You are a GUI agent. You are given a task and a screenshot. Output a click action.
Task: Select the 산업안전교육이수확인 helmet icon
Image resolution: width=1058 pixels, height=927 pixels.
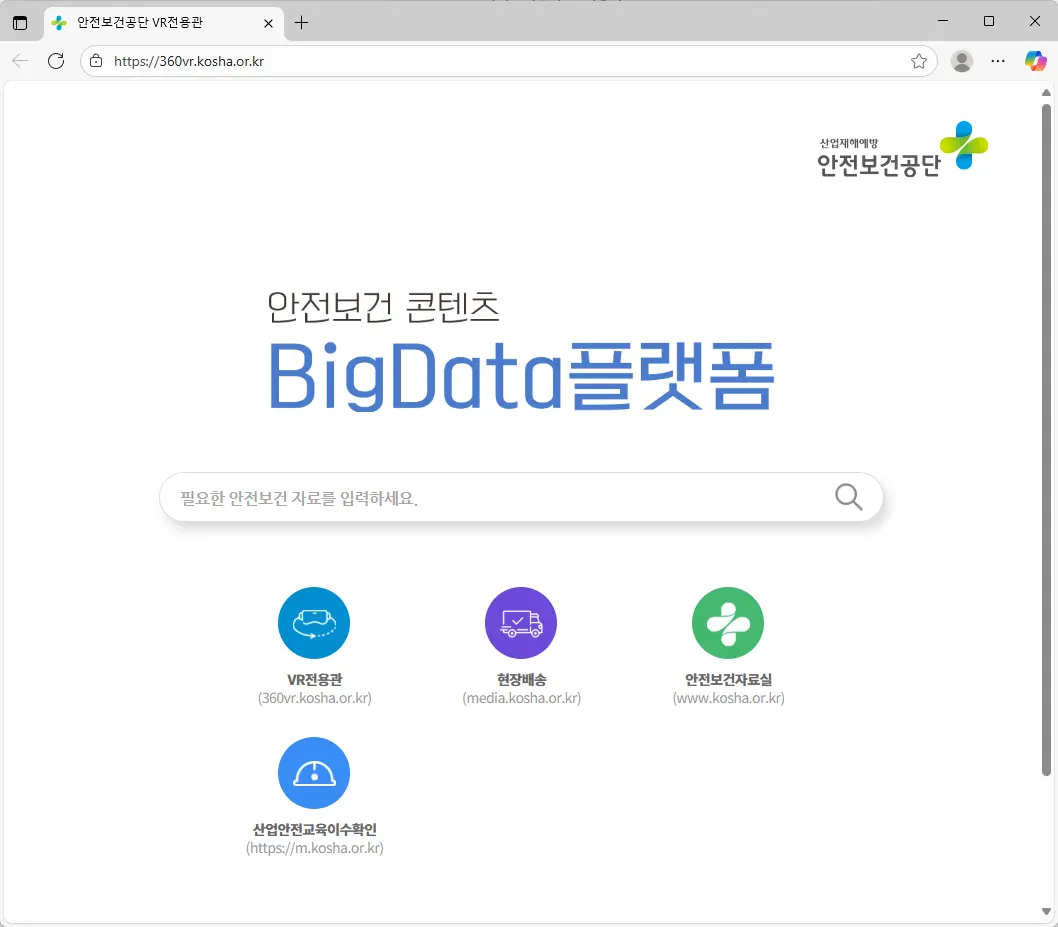(313, 773)
